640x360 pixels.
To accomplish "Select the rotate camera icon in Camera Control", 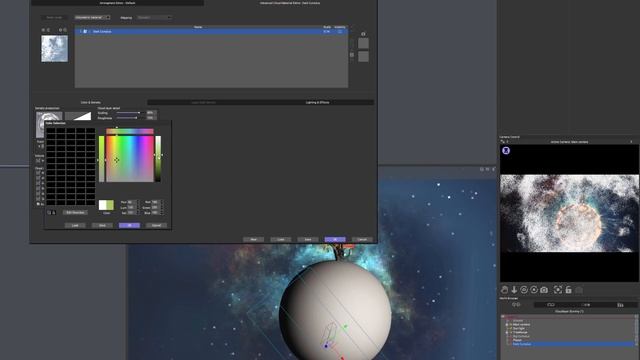I will 524,290.
